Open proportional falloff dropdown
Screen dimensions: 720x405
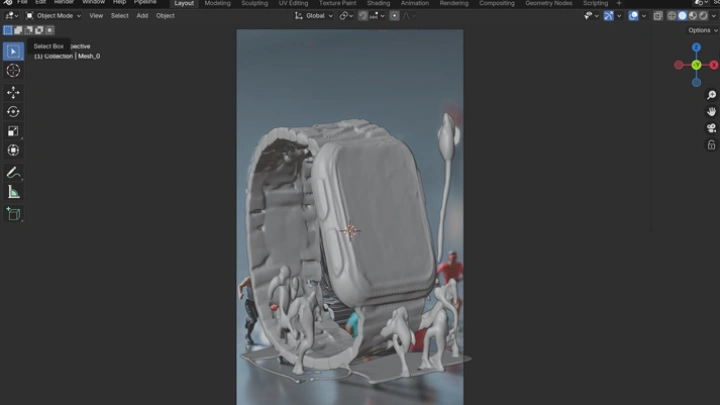coord(409,16)
